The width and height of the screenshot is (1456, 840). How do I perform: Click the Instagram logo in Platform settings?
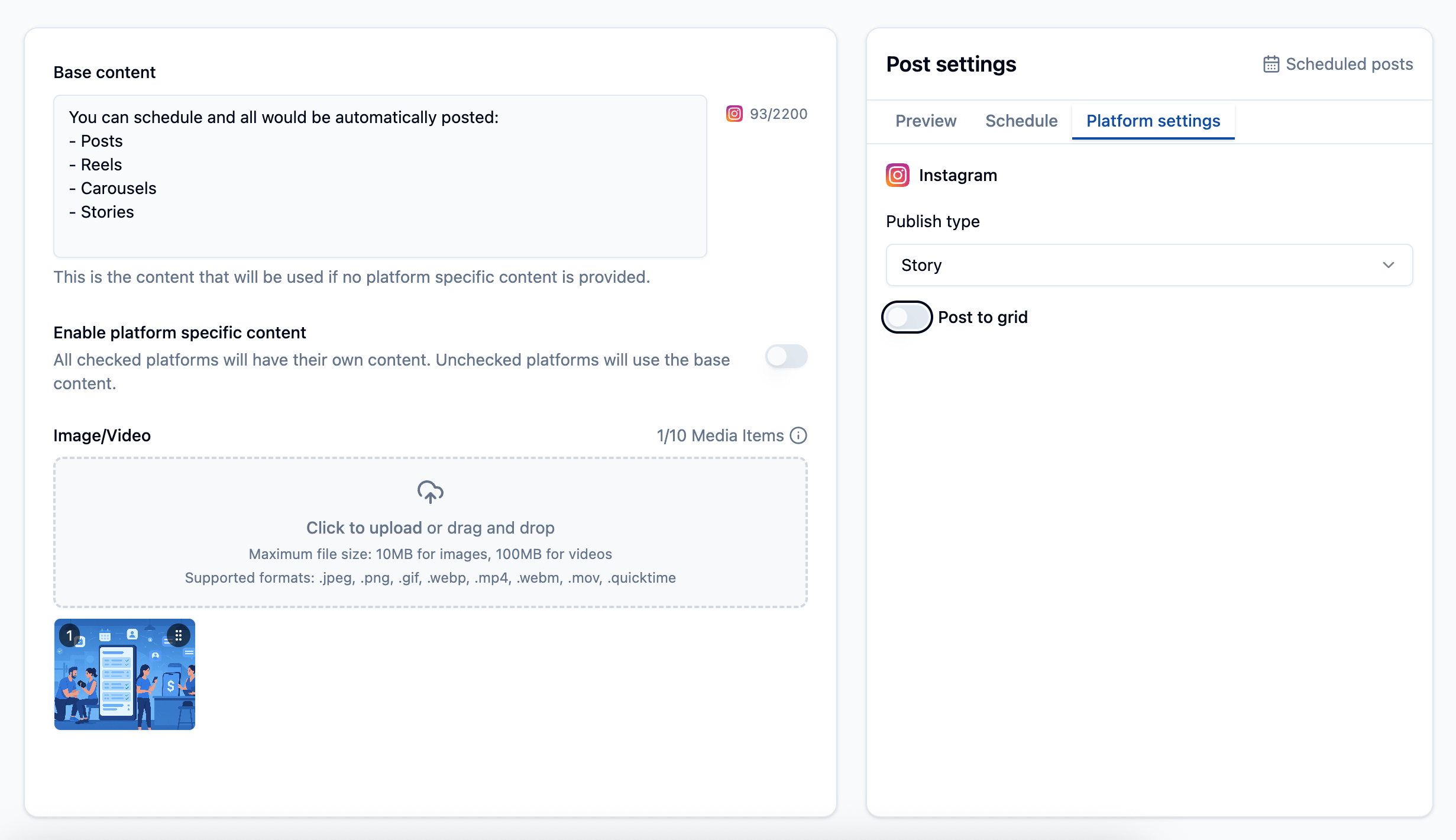[x=897, y=175]
